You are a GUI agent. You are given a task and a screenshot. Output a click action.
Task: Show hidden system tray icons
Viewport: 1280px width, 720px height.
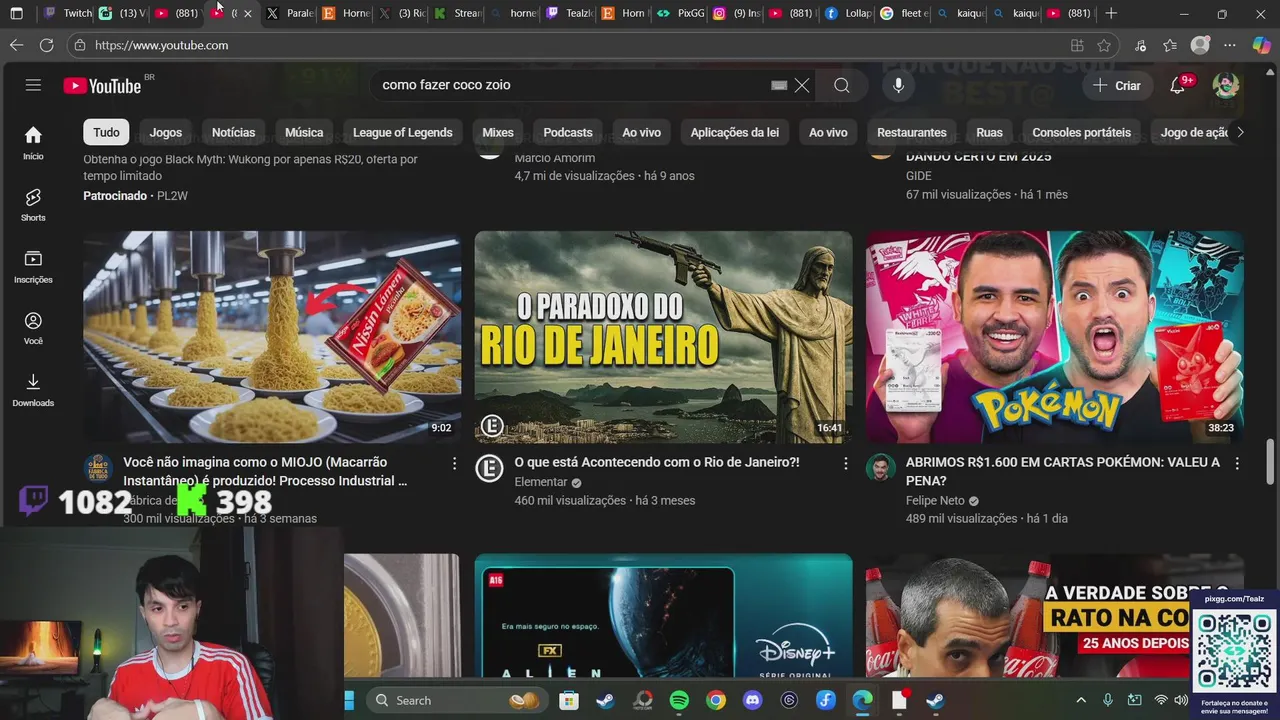(x=1081, y=700)
